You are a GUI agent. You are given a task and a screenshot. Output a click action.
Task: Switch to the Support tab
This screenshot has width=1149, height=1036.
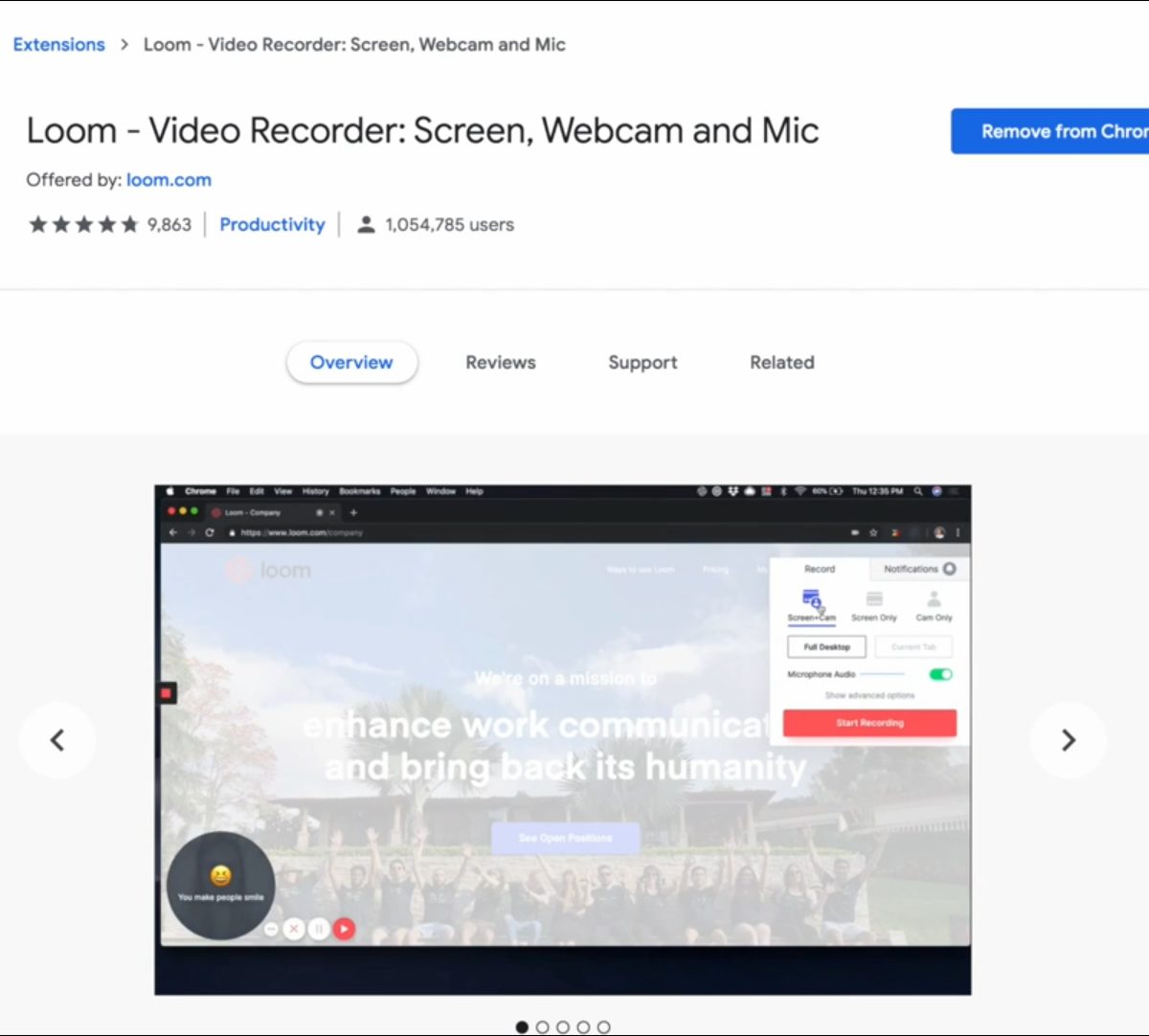[642, 363]
